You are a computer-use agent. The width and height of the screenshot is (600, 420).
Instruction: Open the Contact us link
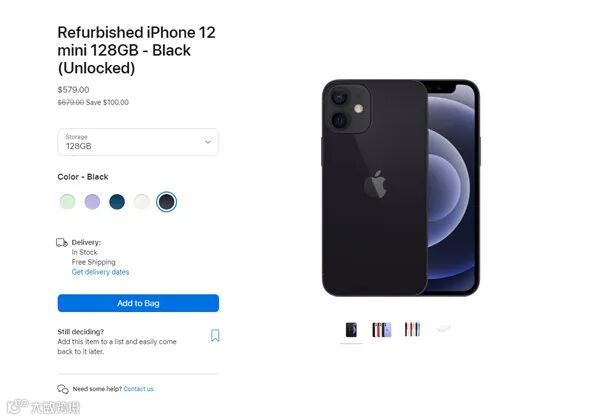tap(139, 389)
